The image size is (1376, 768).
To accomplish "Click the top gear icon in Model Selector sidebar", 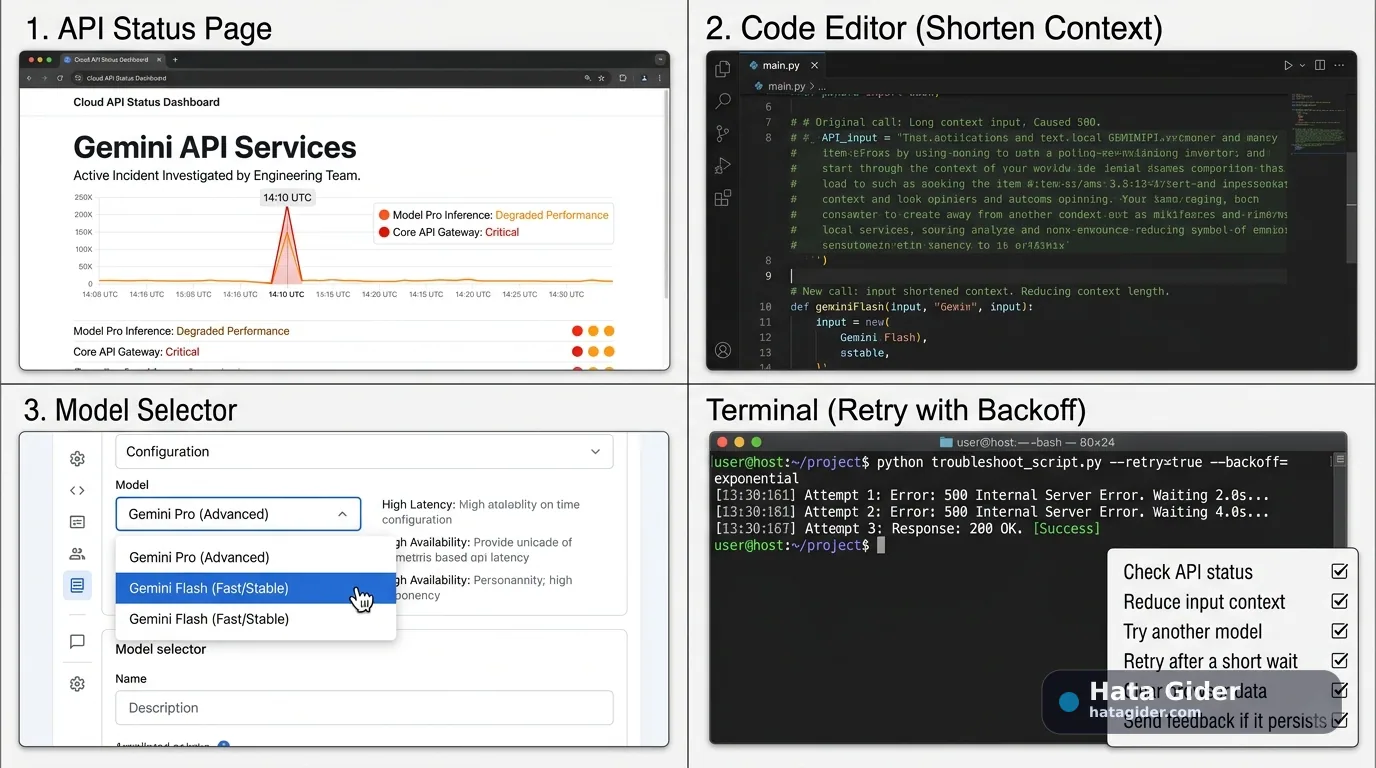I will coord(77,459).
